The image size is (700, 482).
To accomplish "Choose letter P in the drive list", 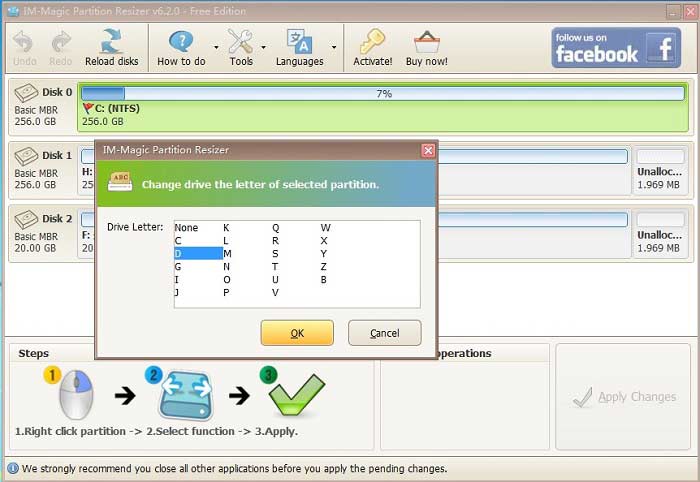I will click(226, 292).
